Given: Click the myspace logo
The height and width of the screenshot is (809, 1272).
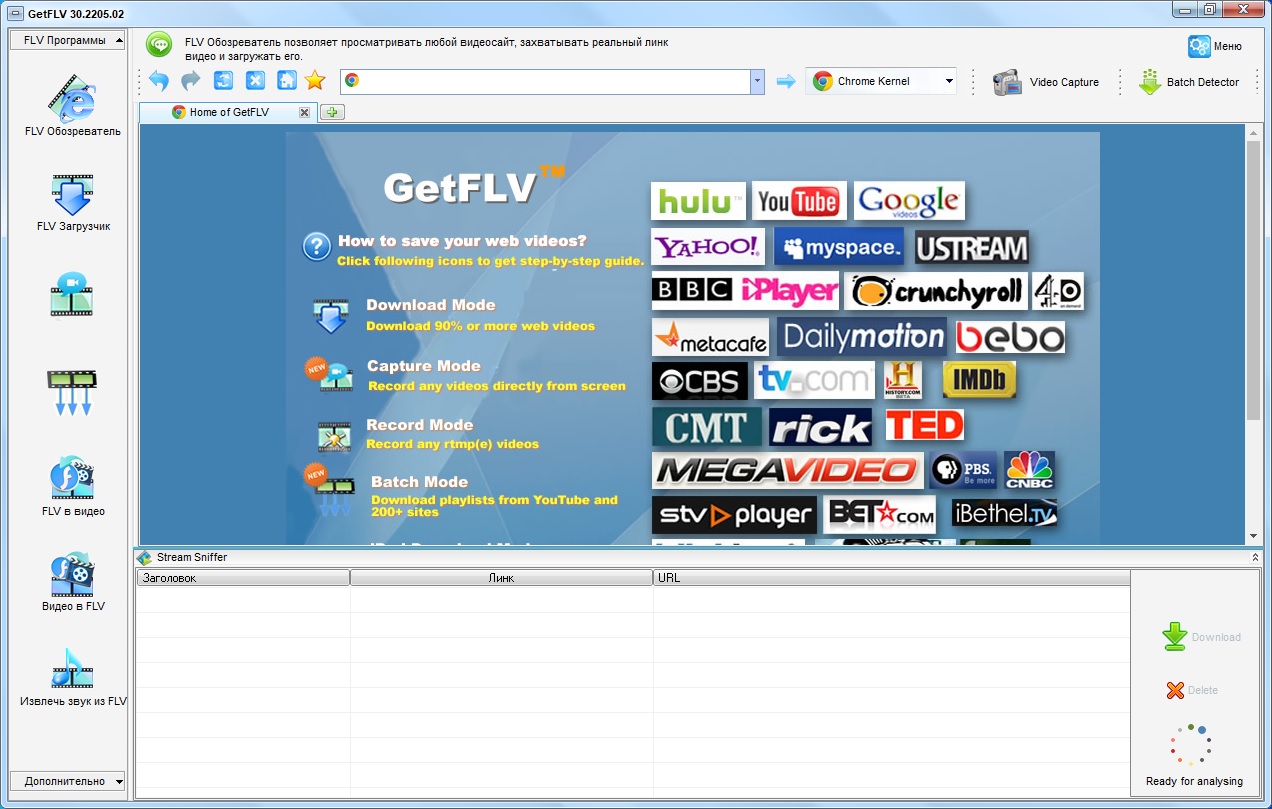Looking at the screenshot, I should (x=838, y=247).
